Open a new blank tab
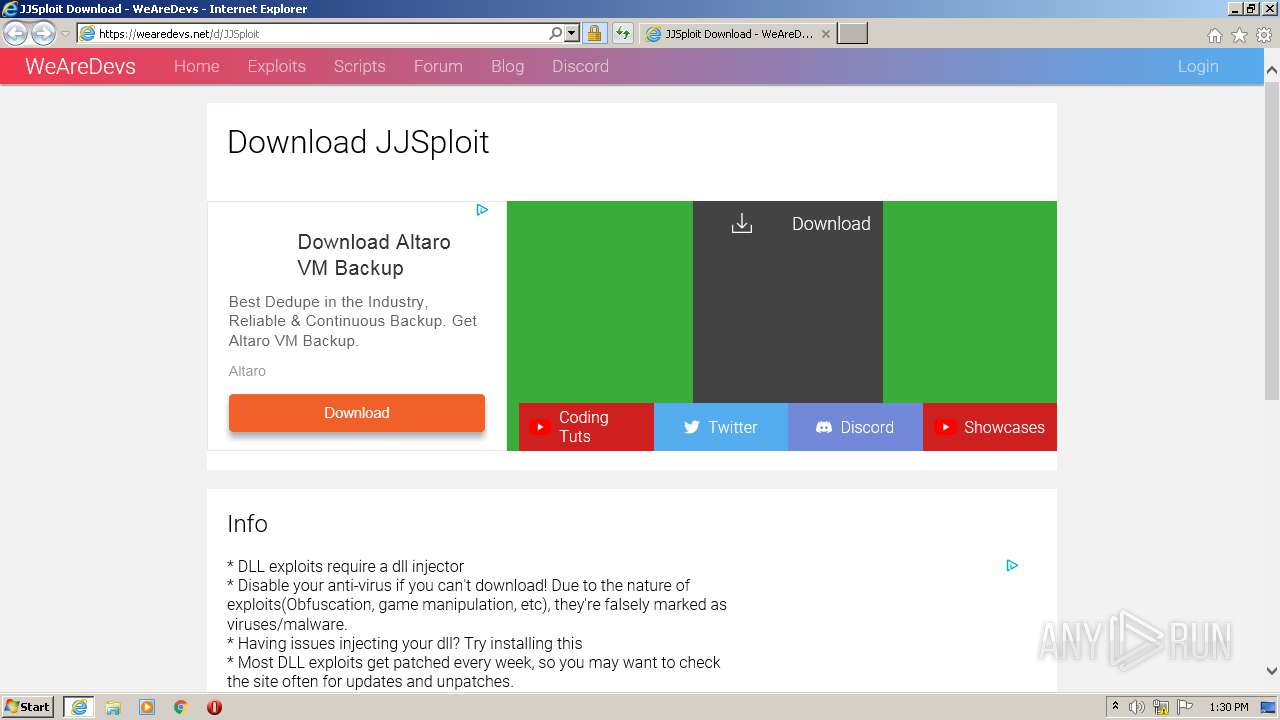Screen dimensions: 1280x720 [x=852, y=33]
